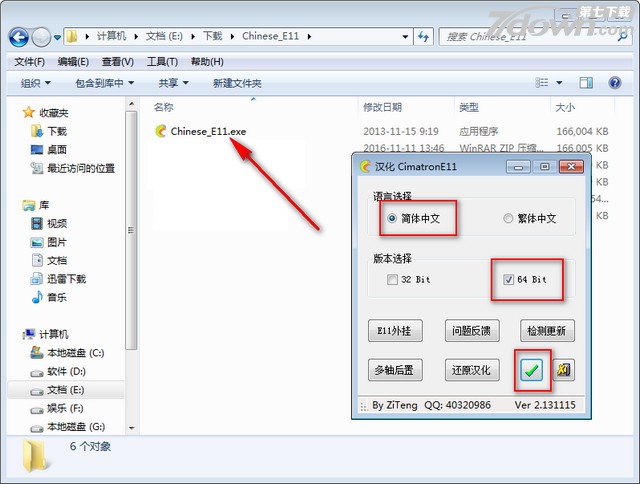Screen dimensions: 640x484
Task: Open the 编辑(E) menu
Action: click(x=73, y=62)
